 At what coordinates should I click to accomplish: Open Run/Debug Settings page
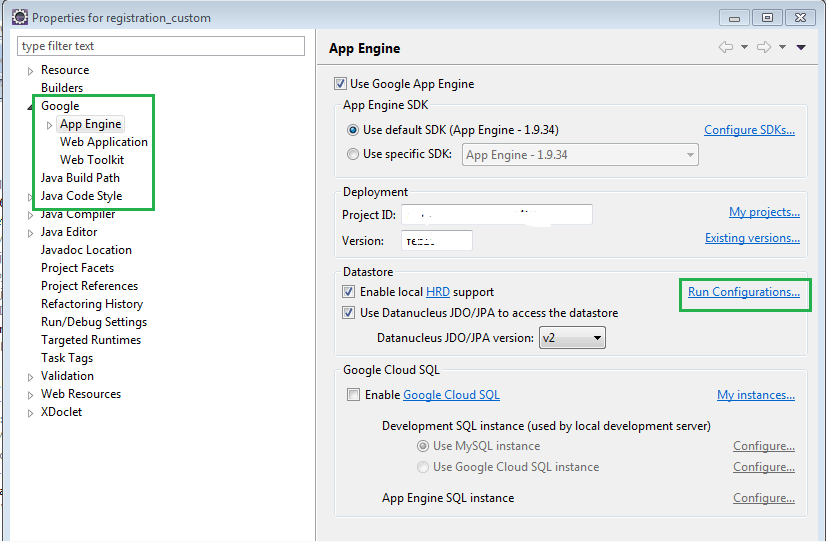[x=94, y=321]
